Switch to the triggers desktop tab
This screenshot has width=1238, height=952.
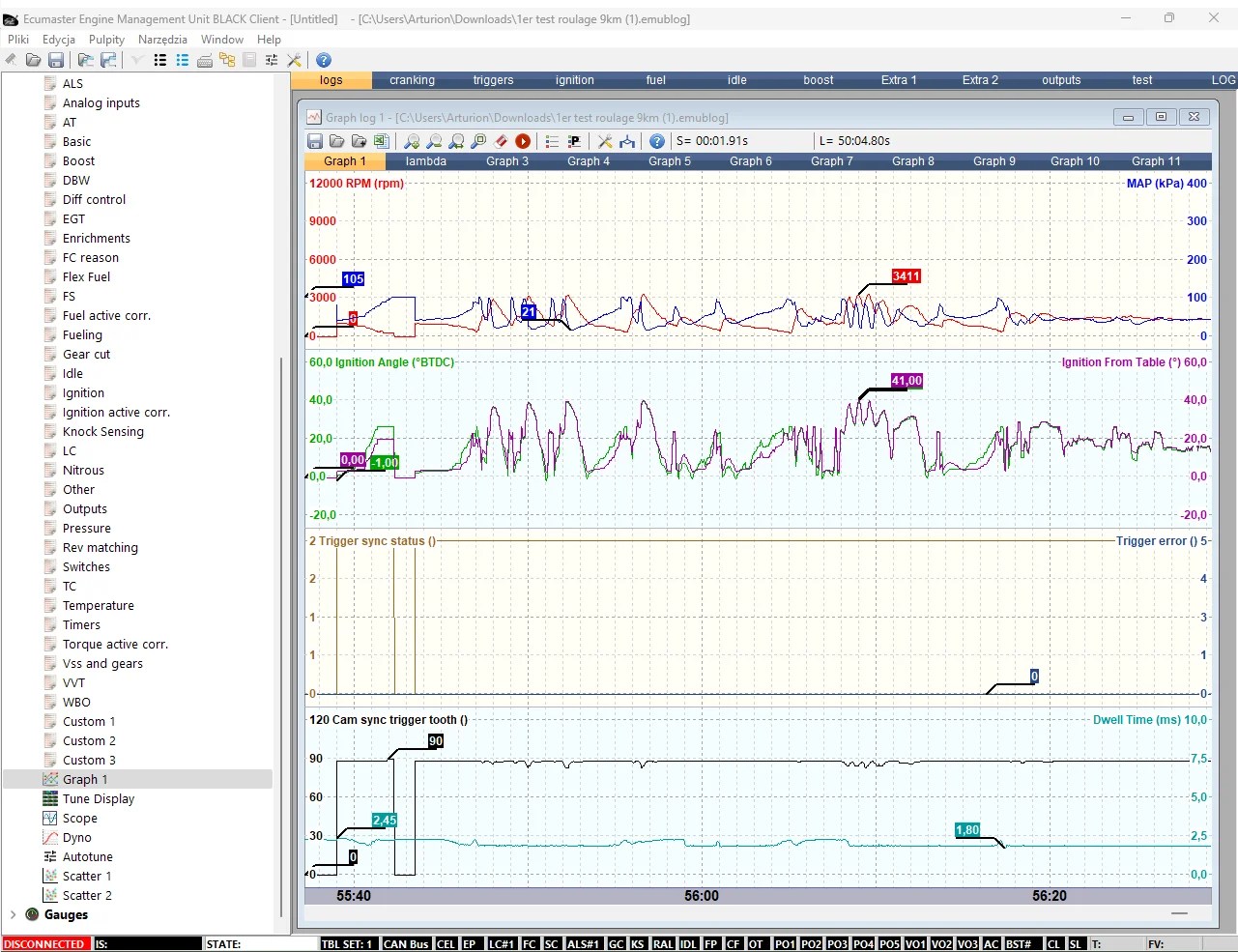pyautogui.click(x=494, y=80)
